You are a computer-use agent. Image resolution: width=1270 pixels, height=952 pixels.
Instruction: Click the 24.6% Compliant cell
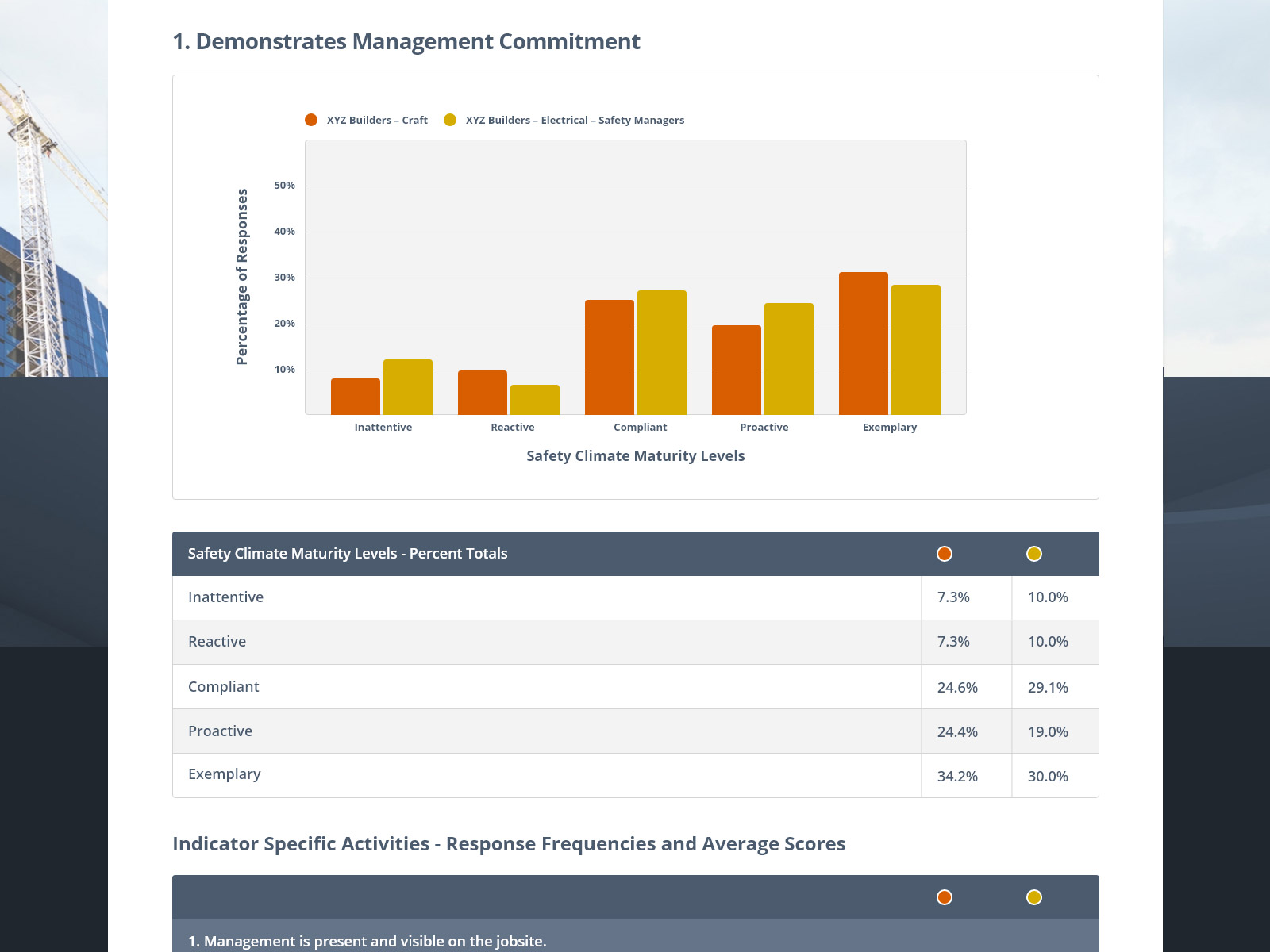pyautogui.click(x=967, y=687)
